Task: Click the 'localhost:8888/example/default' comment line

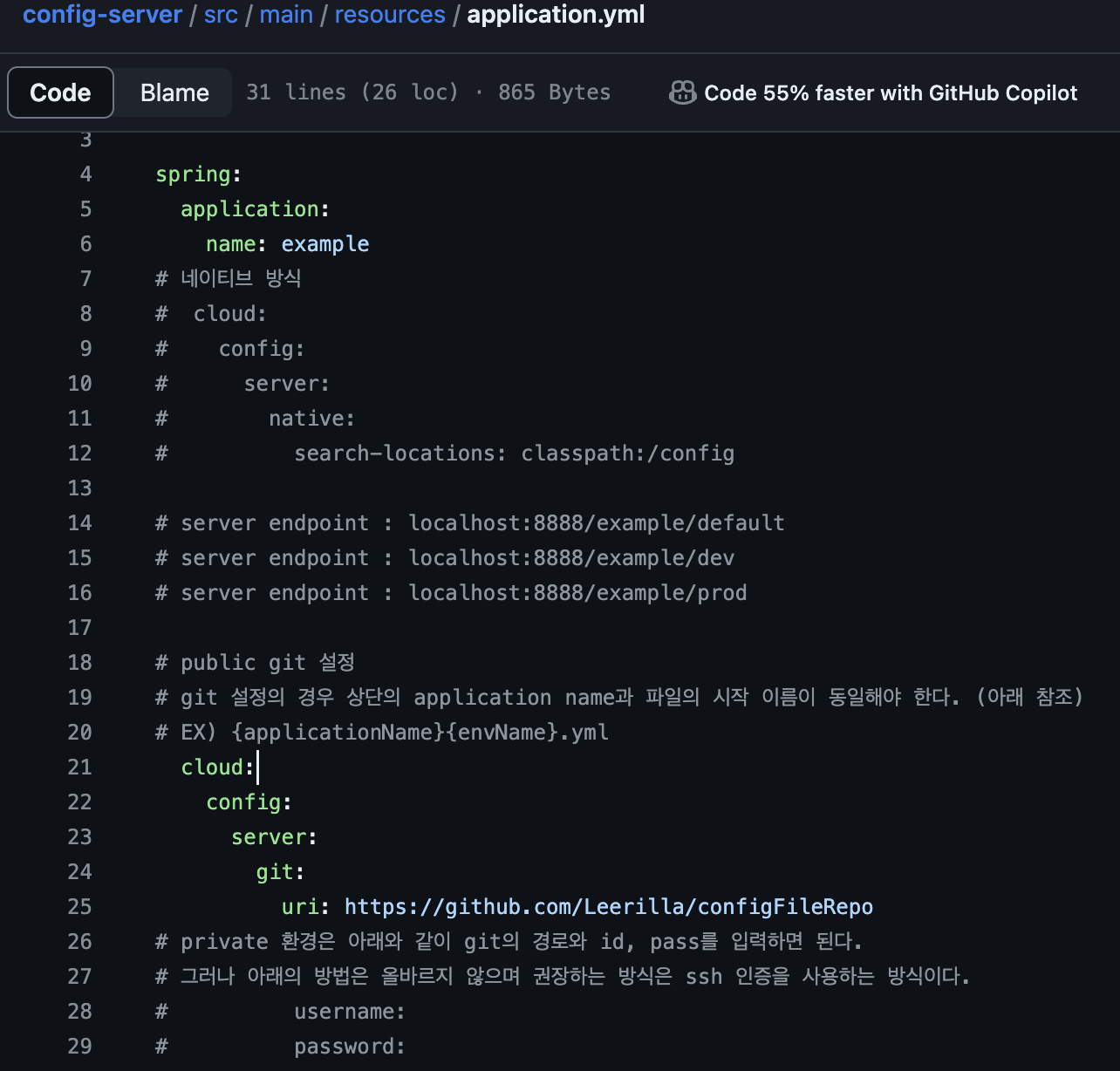Action: point(470,523)
